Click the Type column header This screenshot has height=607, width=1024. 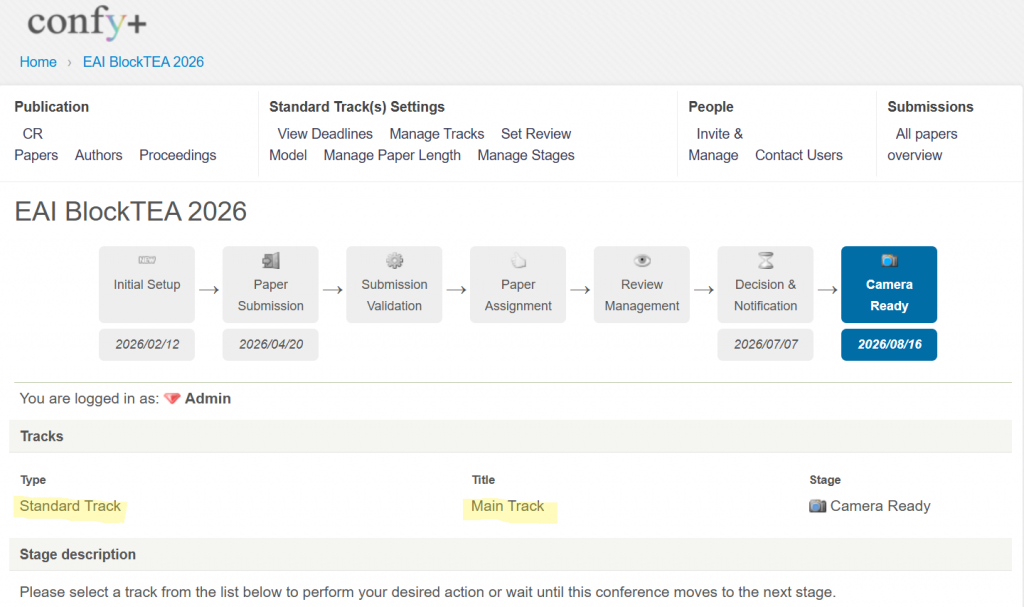click(33, 480)
